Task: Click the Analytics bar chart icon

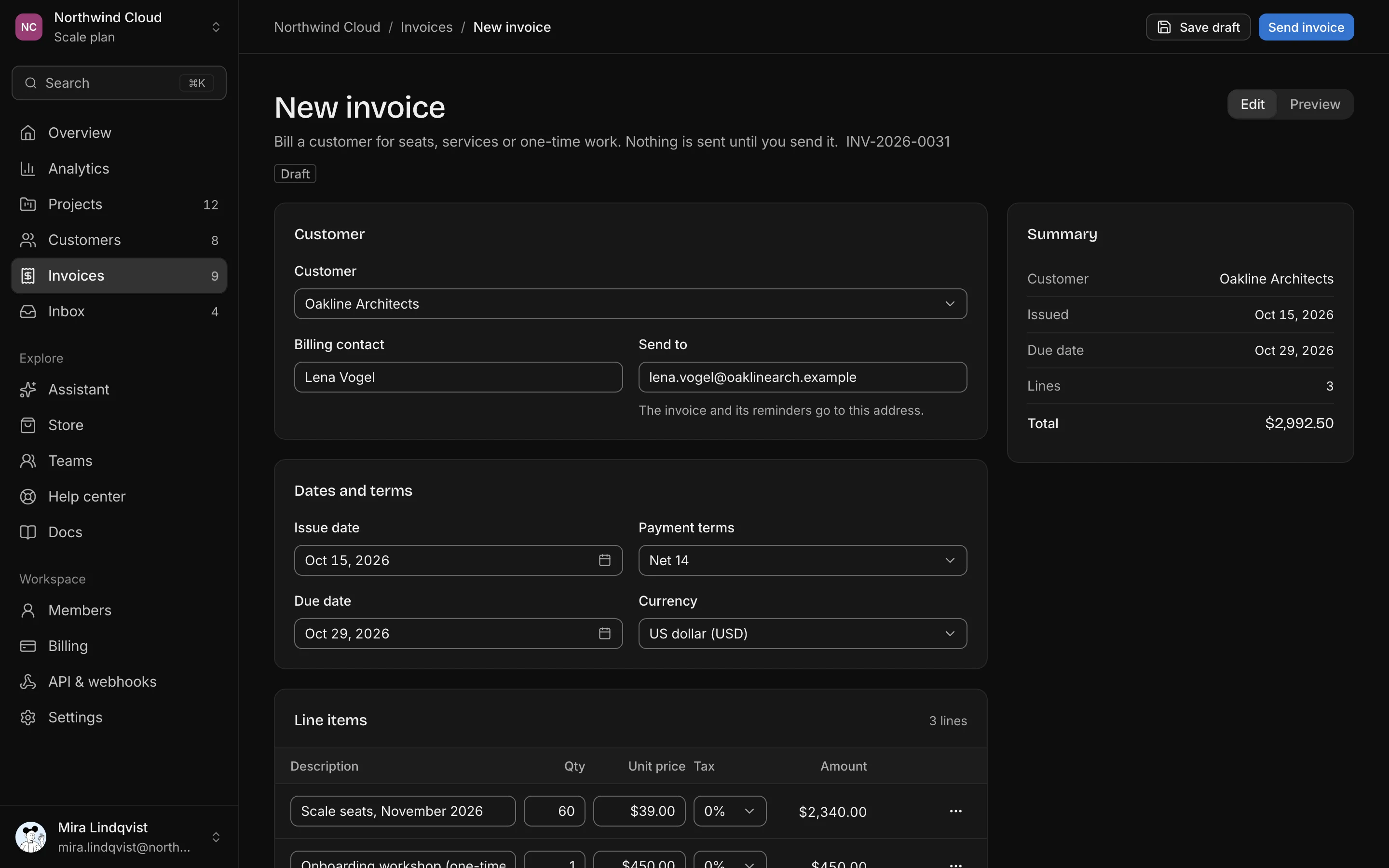Action: point(27,168)
